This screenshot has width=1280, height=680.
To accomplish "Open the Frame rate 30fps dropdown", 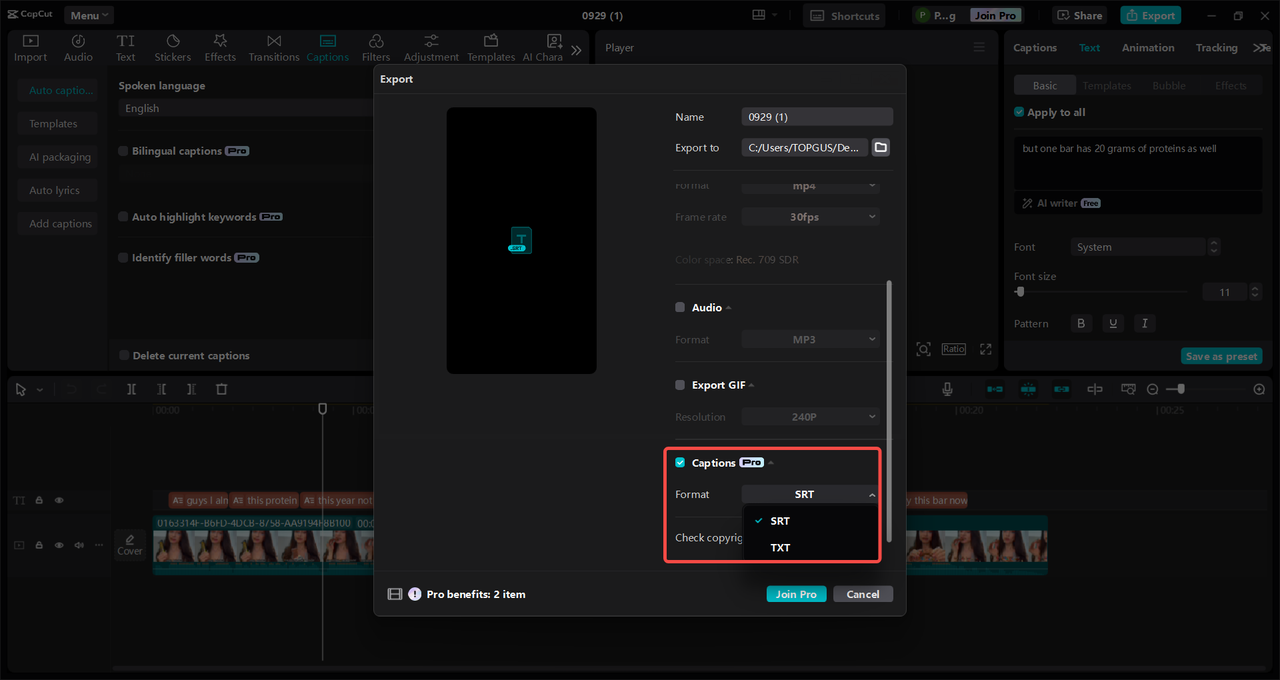I will tap(811, 217).
